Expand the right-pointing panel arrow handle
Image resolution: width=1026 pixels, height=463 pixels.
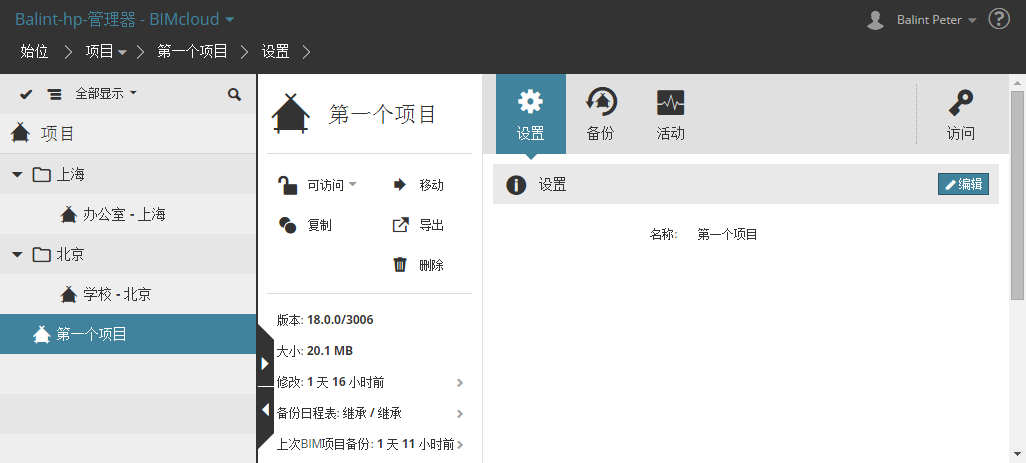(x=265, y=364)
